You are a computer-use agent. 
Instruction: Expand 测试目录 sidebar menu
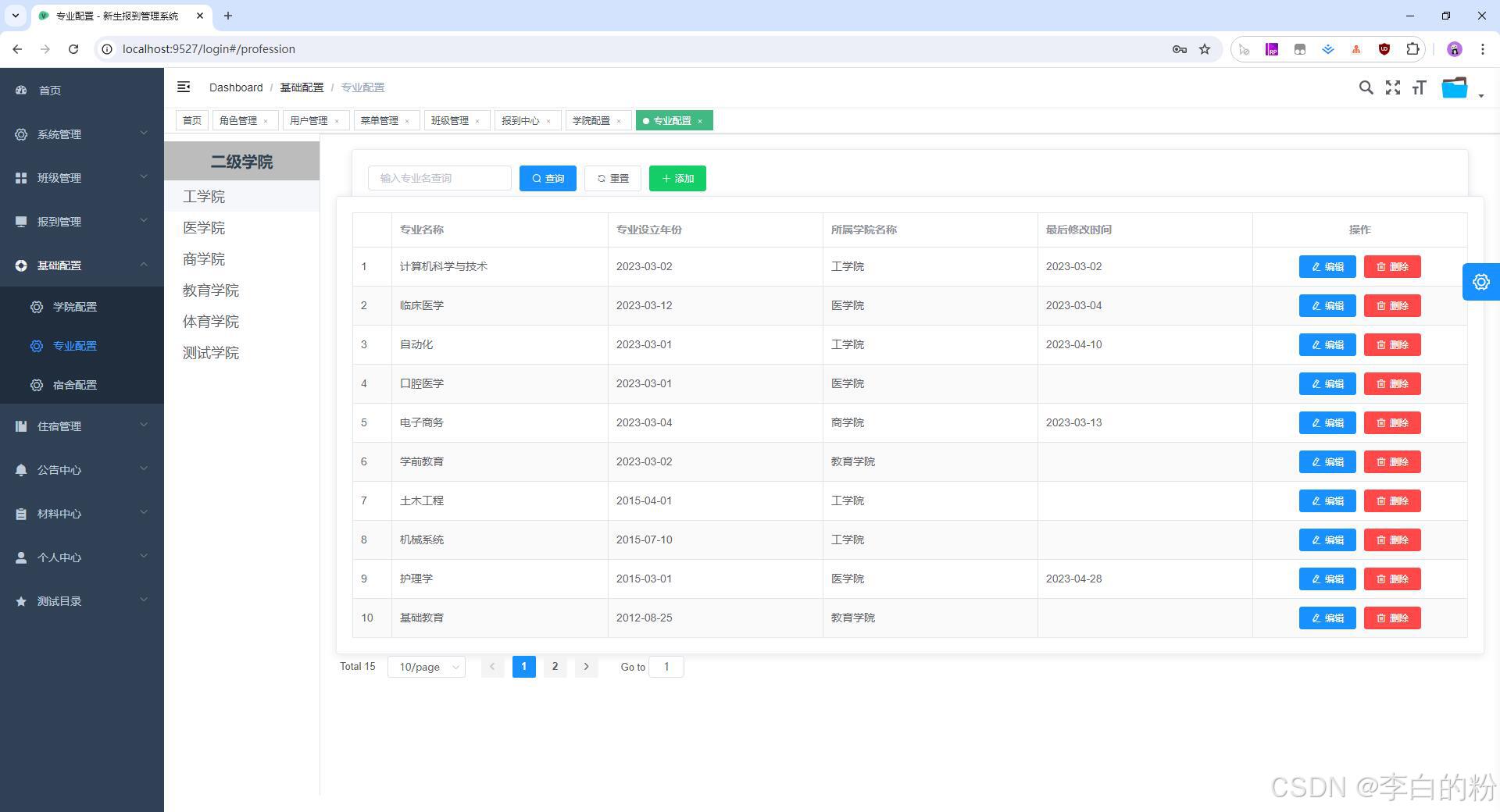click(x=82, y=600)
